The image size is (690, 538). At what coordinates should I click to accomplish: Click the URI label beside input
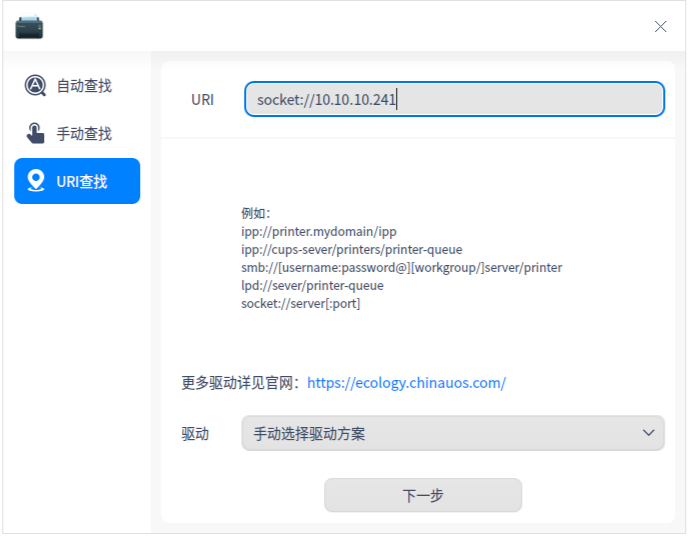tap(202, 100)
